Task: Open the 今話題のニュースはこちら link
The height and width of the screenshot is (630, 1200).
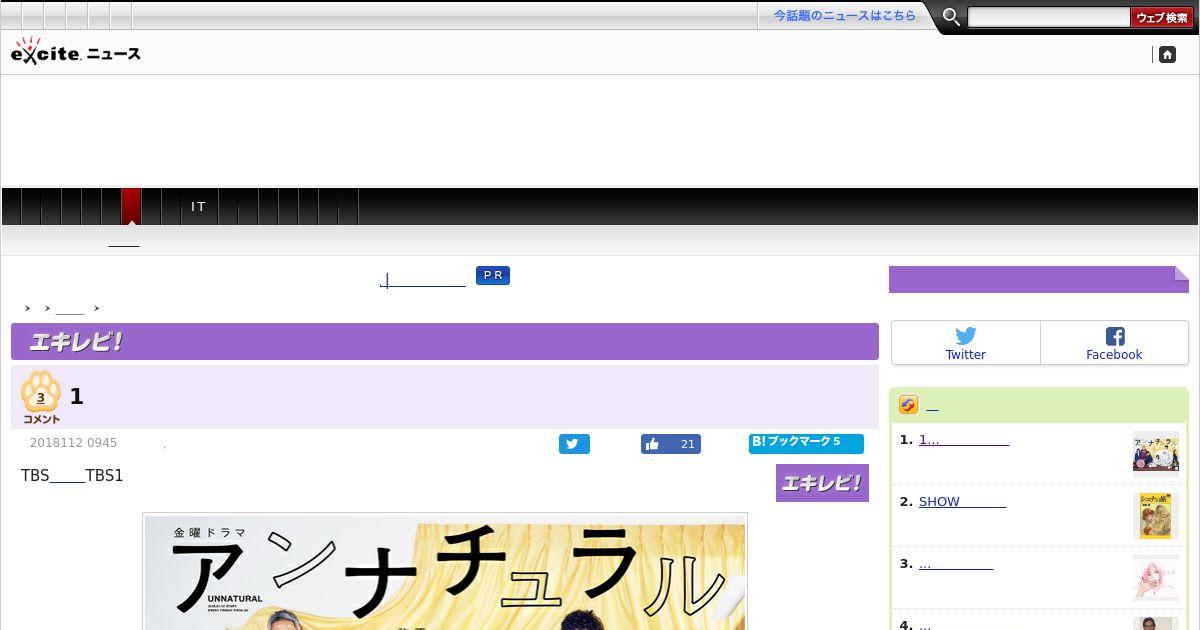Action: (x=844, y=16)
